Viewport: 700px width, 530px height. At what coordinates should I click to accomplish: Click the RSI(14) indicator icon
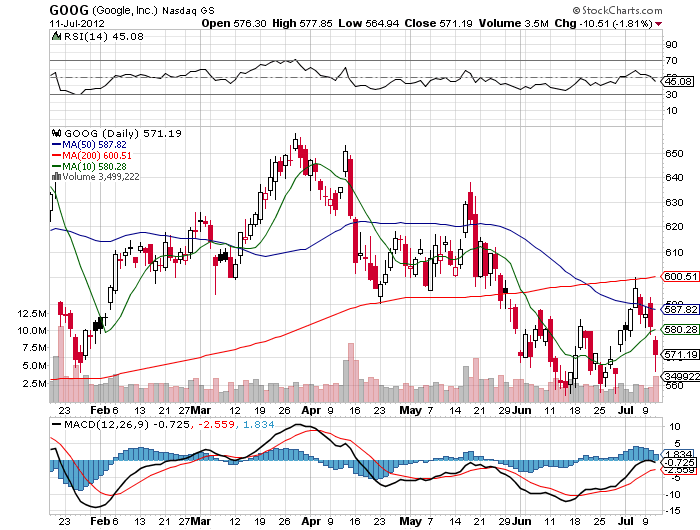pos(56,36)
